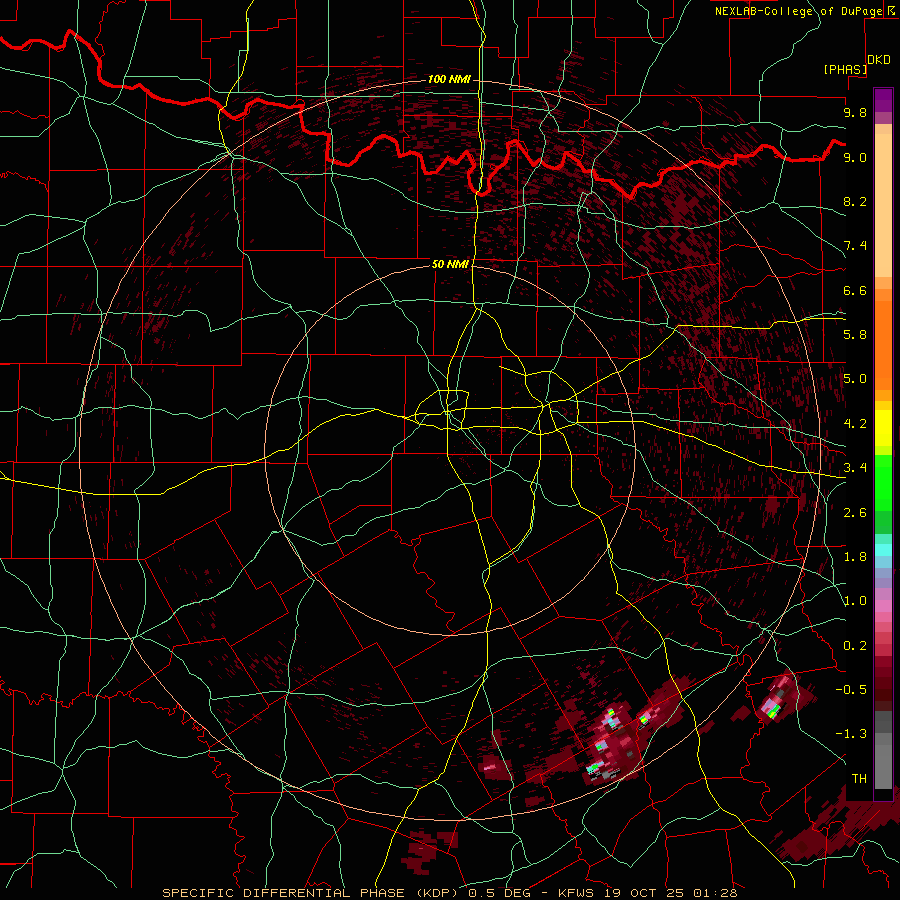Click the 7.4 scale value
This screenshot has width=900, height=900.
tap(855, 246)
